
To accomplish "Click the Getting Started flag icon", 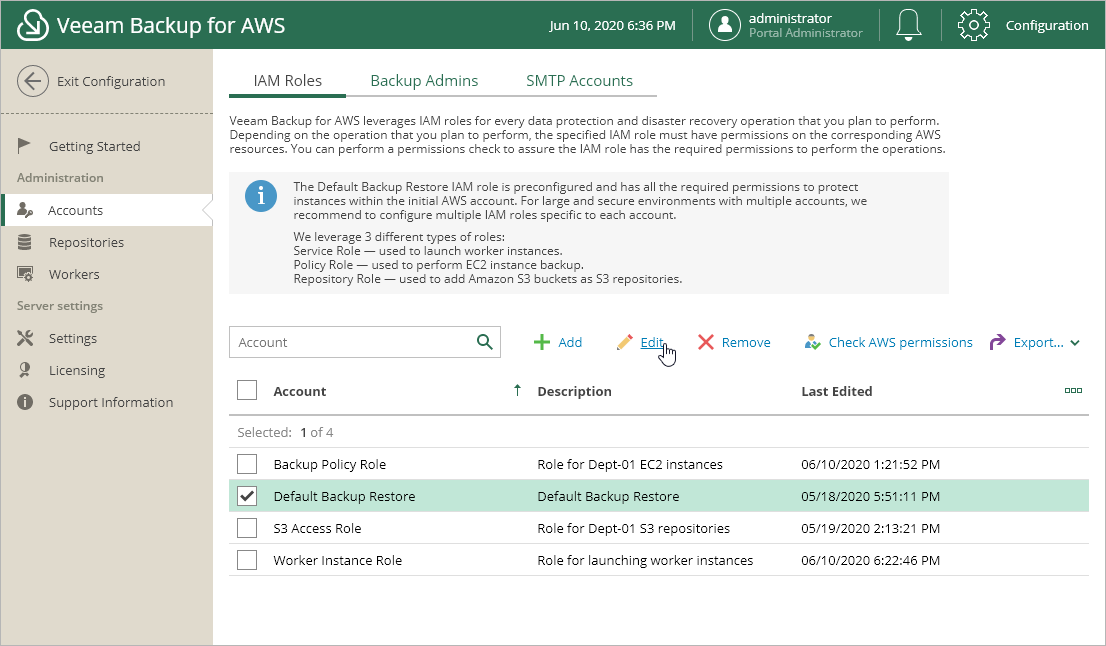I will (24, 146).
